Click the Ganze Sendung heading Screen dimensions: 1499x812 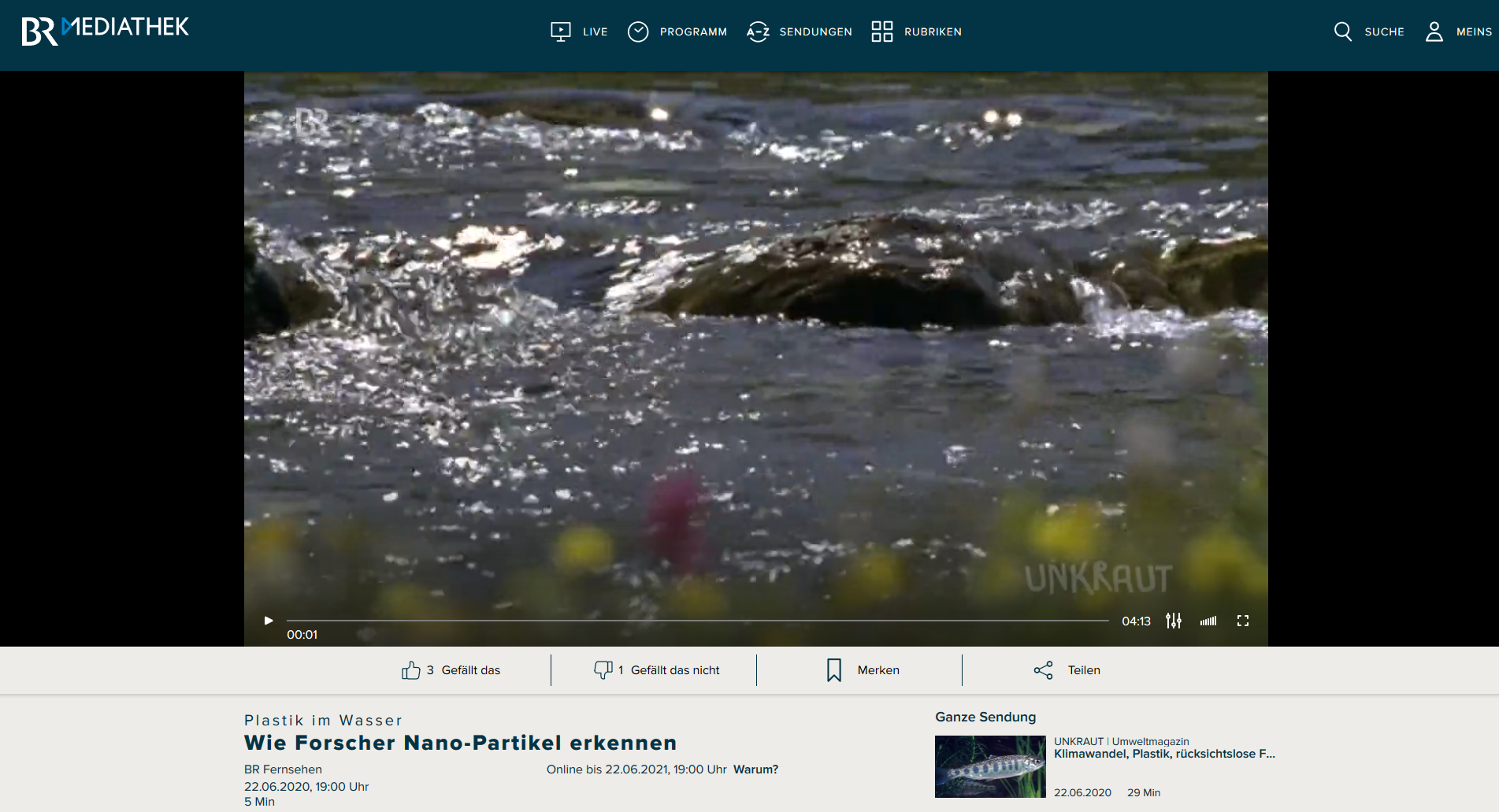pos(985,717)
